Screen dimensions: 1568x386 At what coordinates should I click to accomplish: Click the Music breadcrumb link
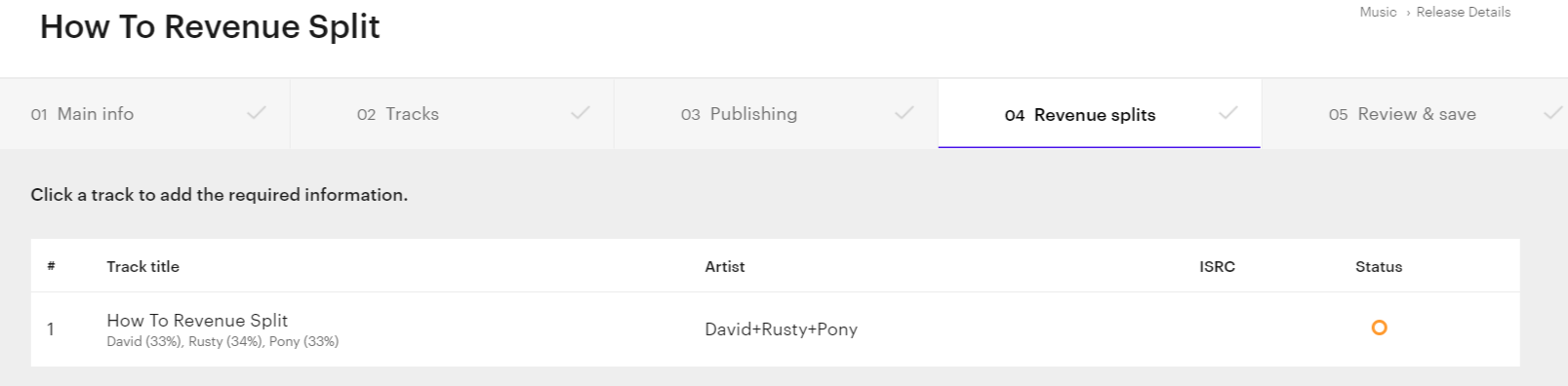pyautogui.click(x=1378, y=12)
